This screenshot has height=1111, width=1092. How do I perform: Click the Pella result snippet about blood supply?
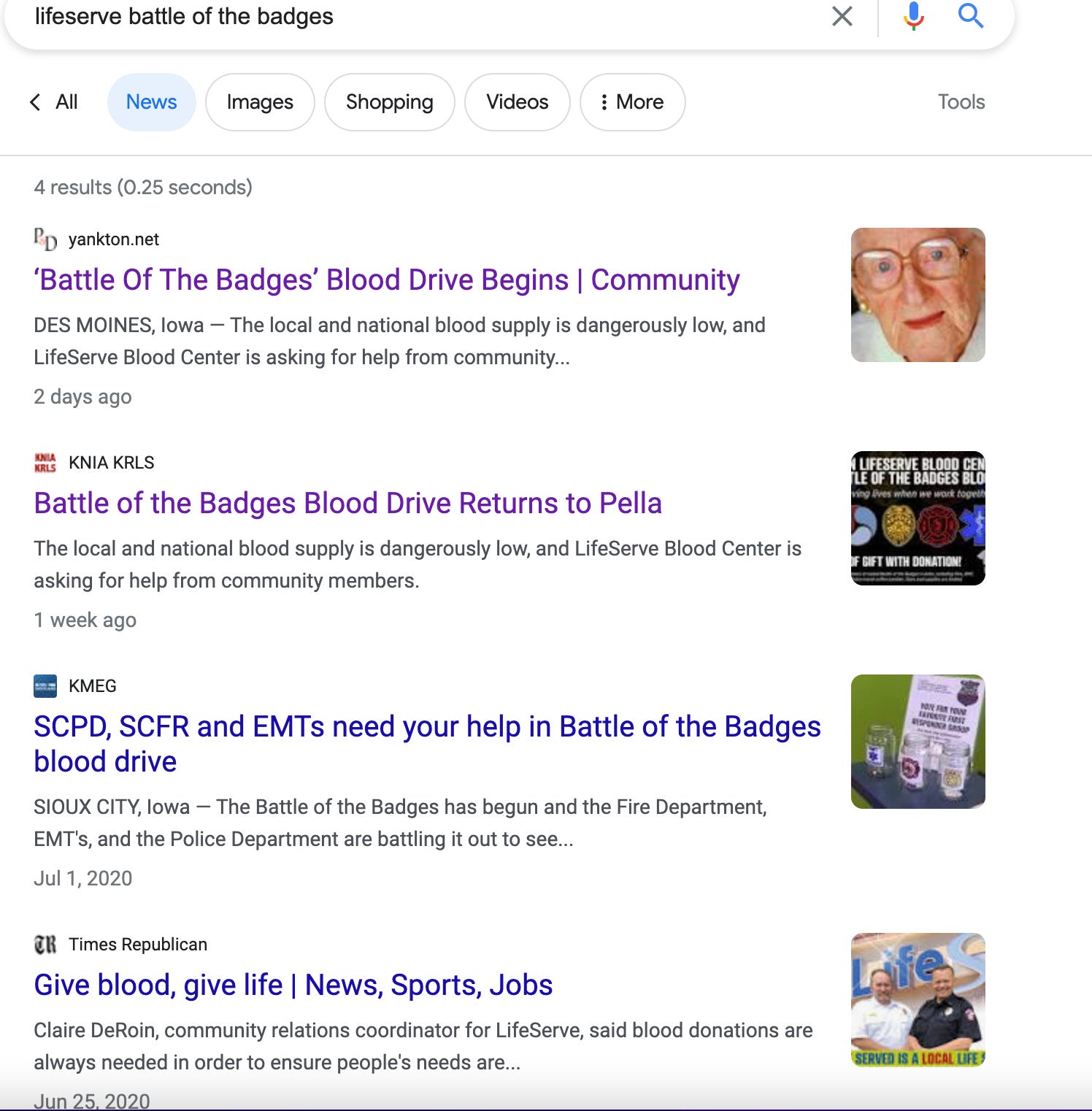tap(418, 565)
